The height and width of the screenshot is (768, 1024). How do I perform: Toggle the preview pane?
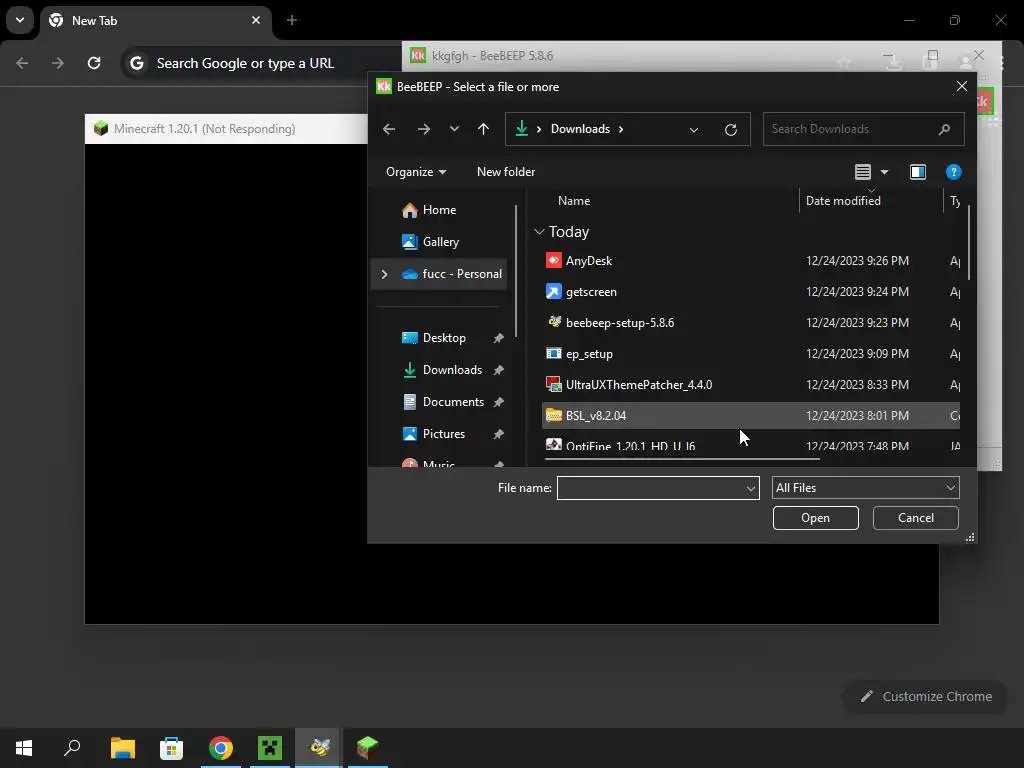click(x=918, y=172)
